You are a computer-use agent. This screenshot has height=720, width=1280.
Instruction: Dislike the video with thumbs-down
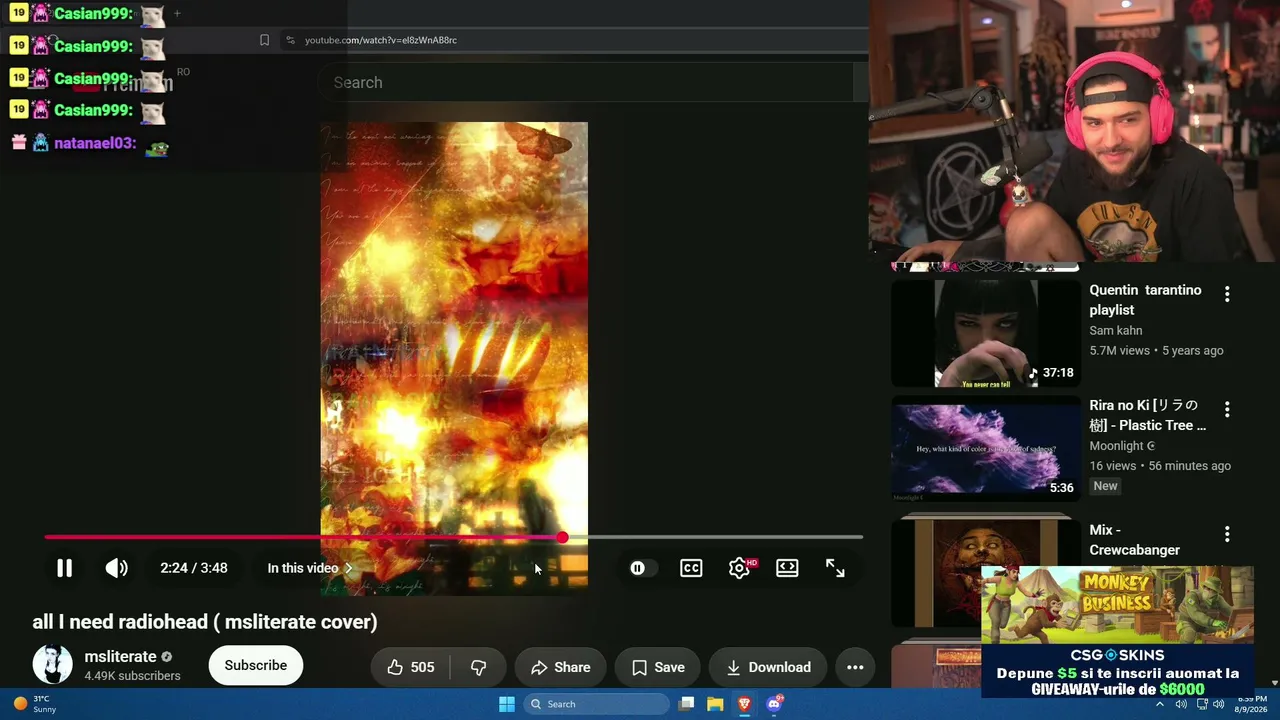point(478,667)
